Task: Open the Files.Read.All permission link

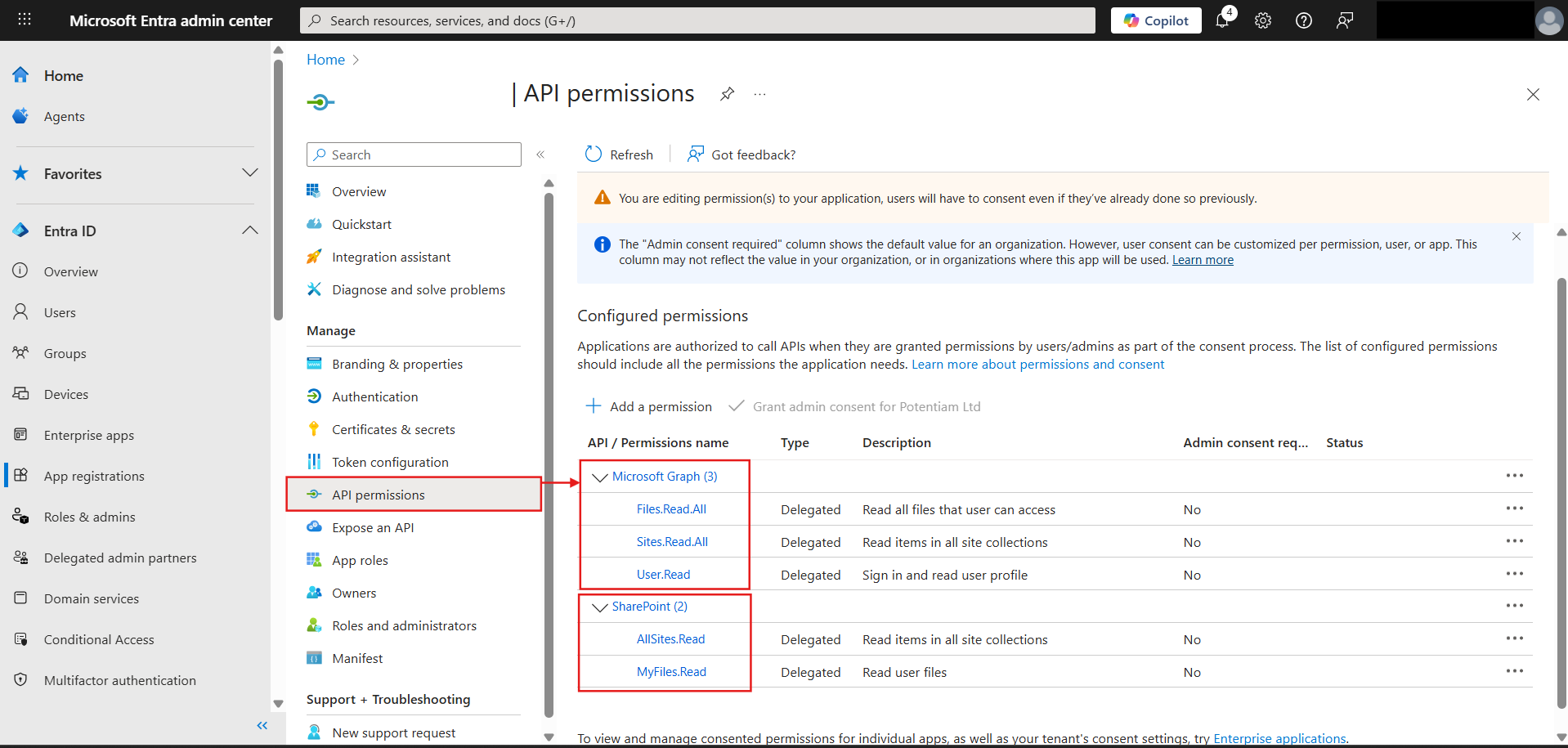Action: 671,509
